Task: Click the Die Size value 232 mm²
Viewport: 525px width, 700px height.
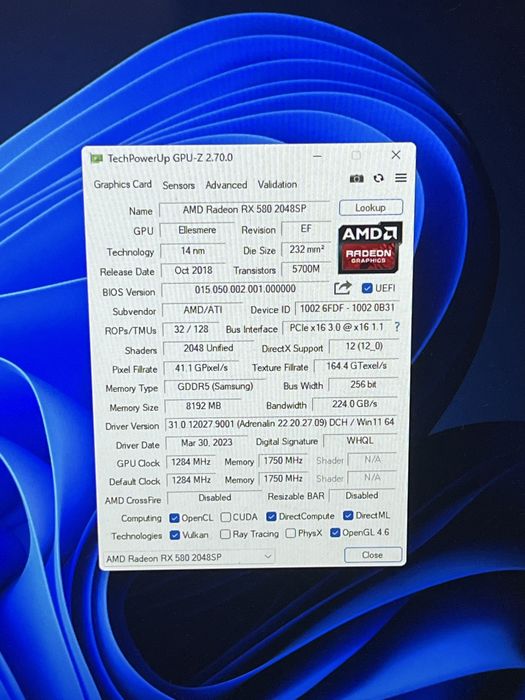Action: [306, 249]
